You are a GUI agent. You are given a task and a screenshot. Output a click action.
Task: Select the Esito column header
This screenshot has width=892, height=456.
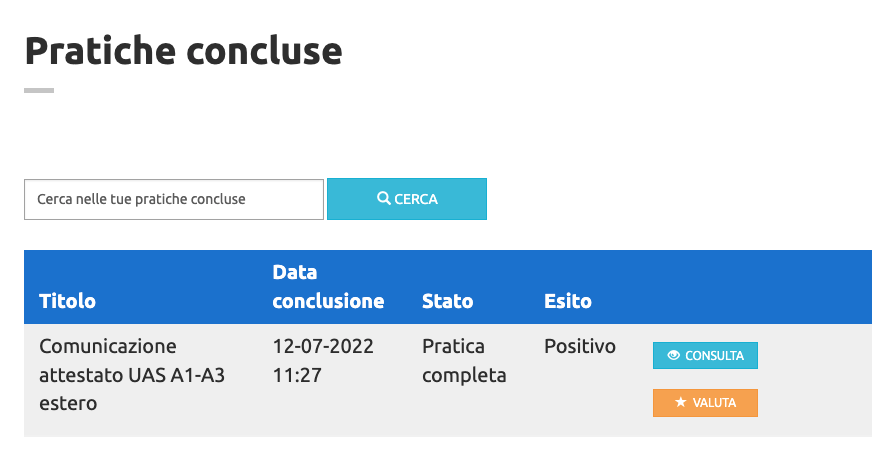[x=567, y=301]
